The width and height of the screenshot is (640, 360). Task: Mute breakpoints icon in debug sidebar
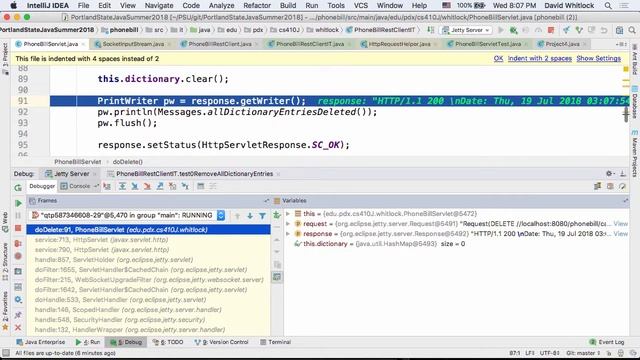(18, 256)
